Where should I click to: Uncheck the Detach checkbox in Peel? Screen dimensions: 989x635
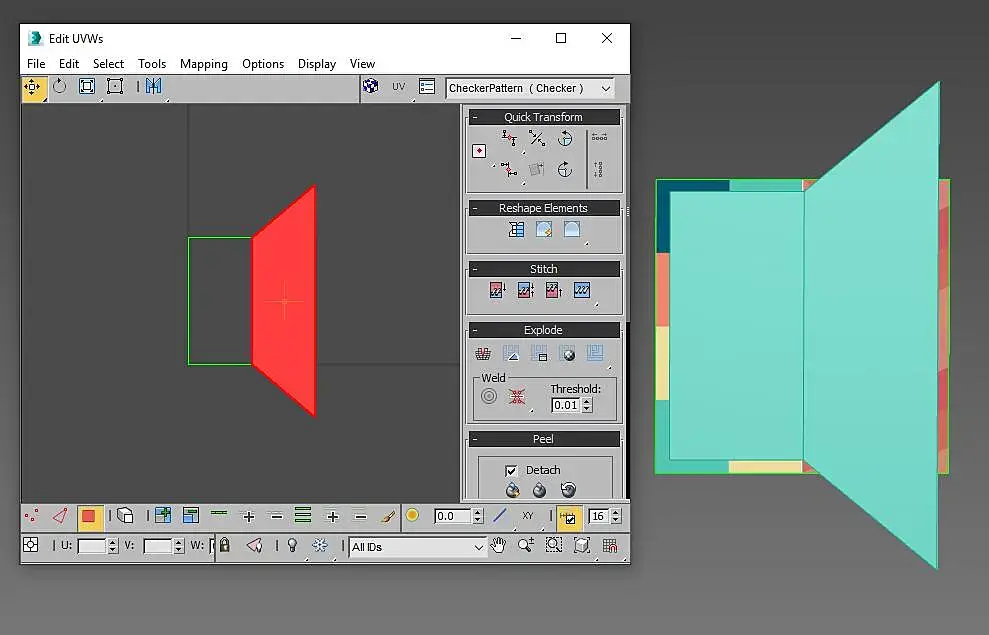[511, 470]
